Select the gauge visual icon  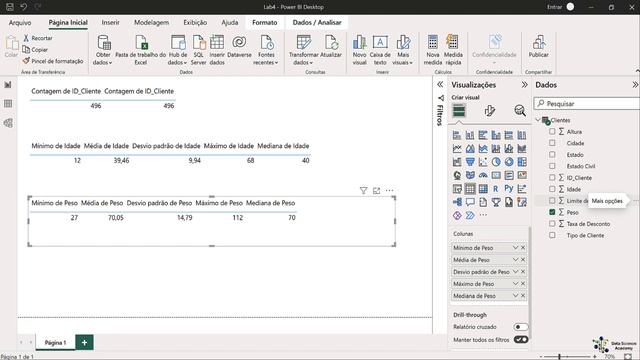pyautogui.click(x=483, y=176)
